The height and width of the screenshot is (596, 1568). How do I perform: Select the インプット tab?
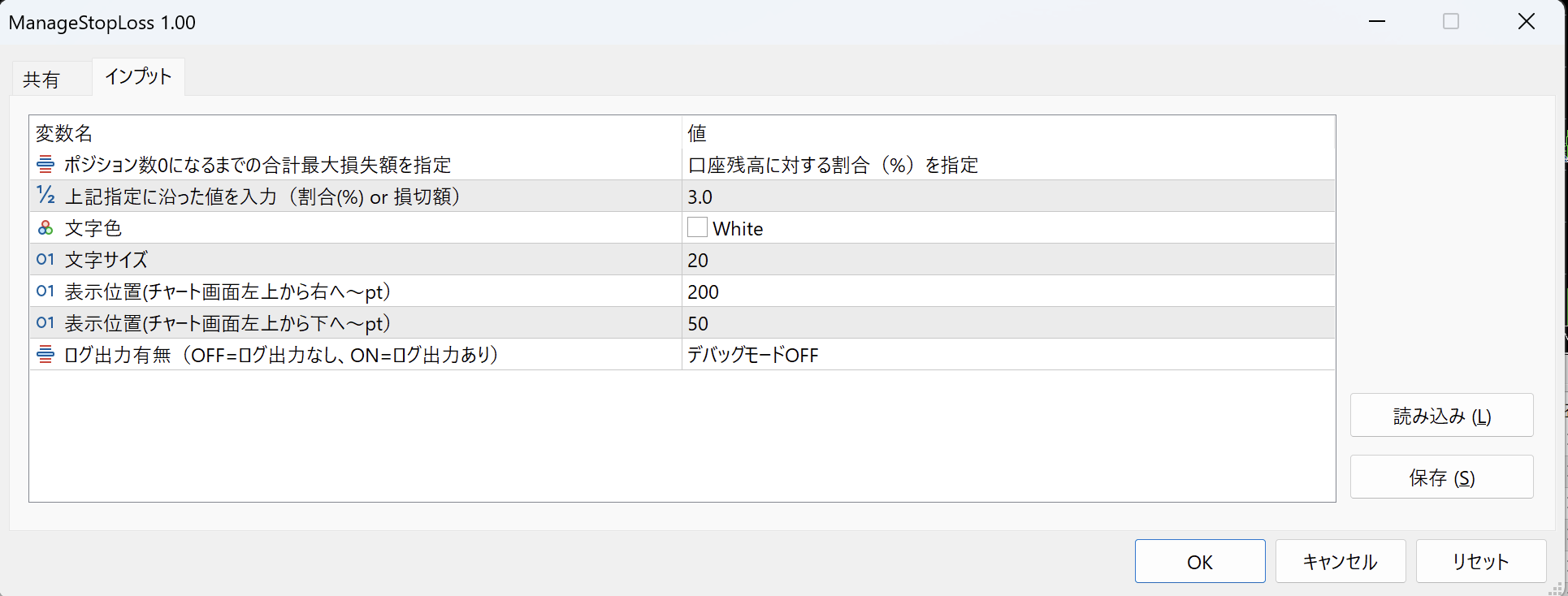click(x=138, y=77)
